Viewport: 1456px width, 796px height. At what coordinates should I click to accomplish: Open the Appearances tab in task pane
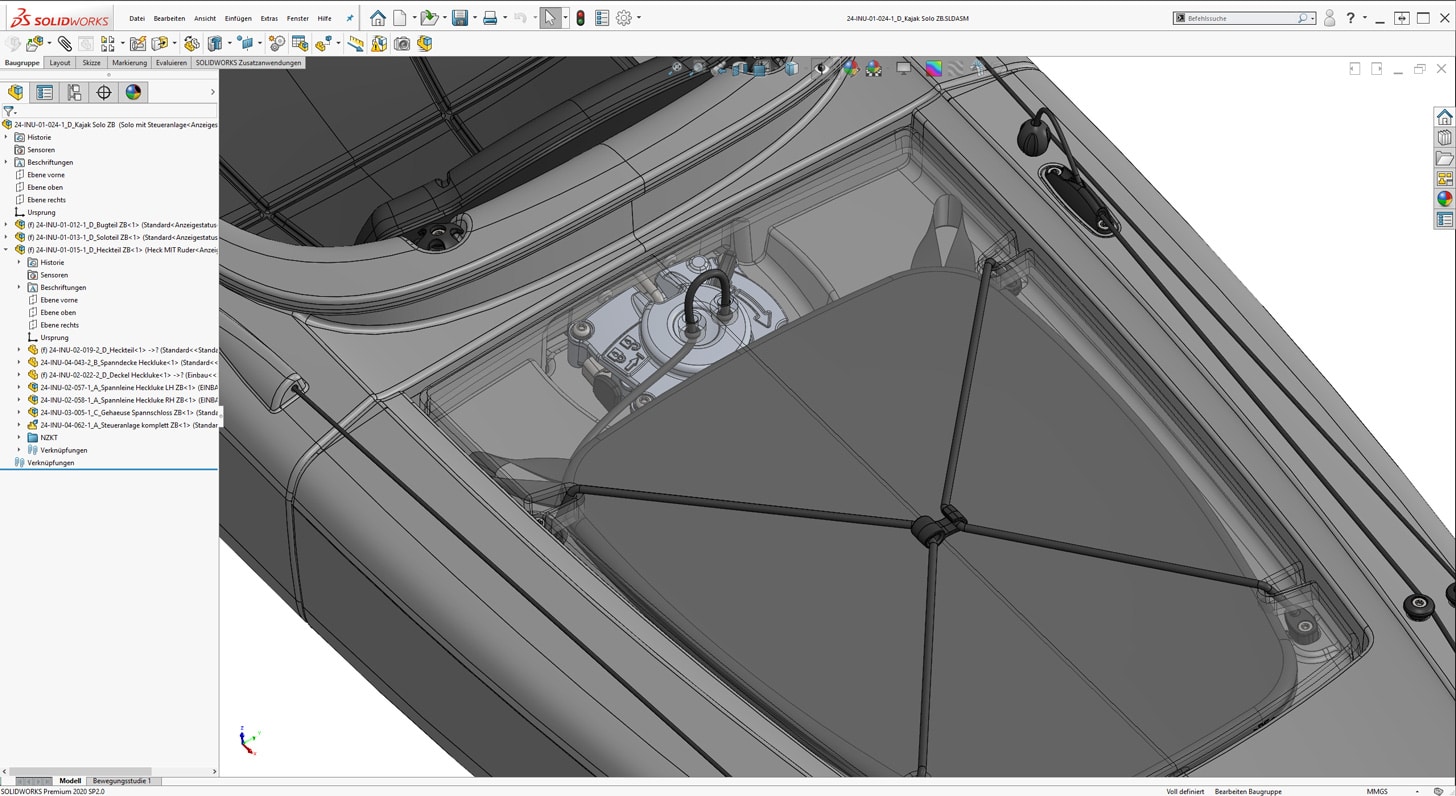1444,199
